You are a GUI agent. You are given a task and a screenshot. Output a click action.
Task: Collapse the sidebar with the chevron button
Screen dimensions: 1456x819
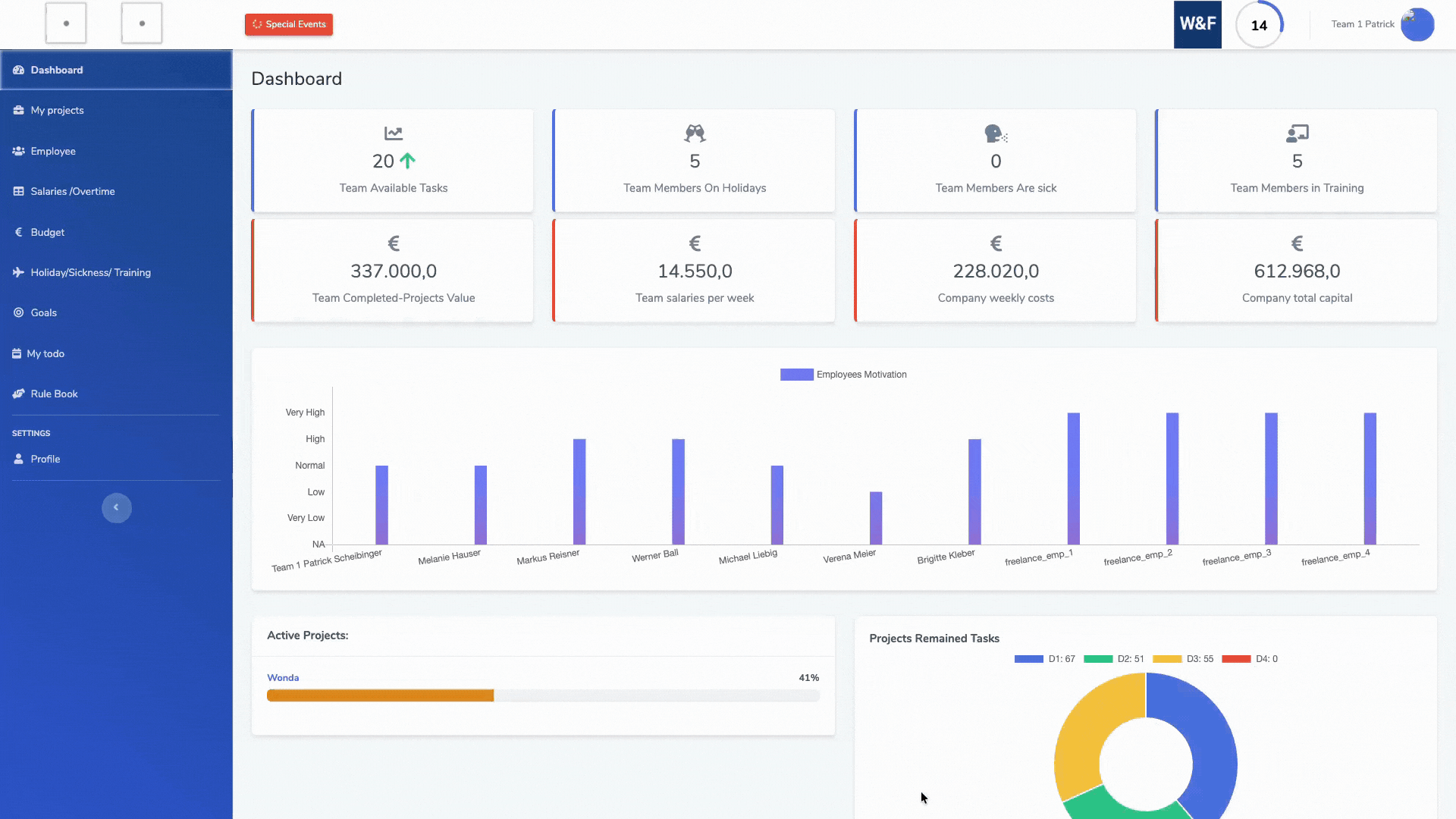[116, 507]
